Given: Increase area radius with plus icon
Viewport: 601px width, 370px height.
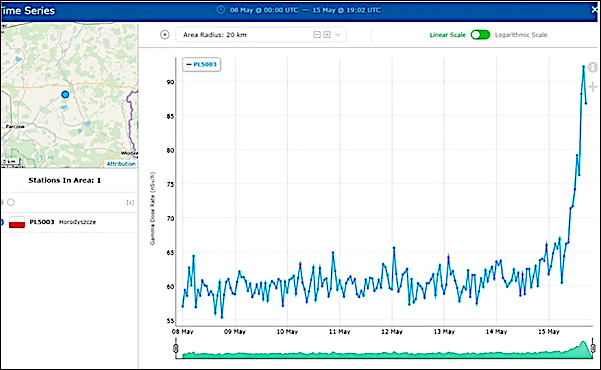Looking at the screenshot, I should click(x=327, y=35).
